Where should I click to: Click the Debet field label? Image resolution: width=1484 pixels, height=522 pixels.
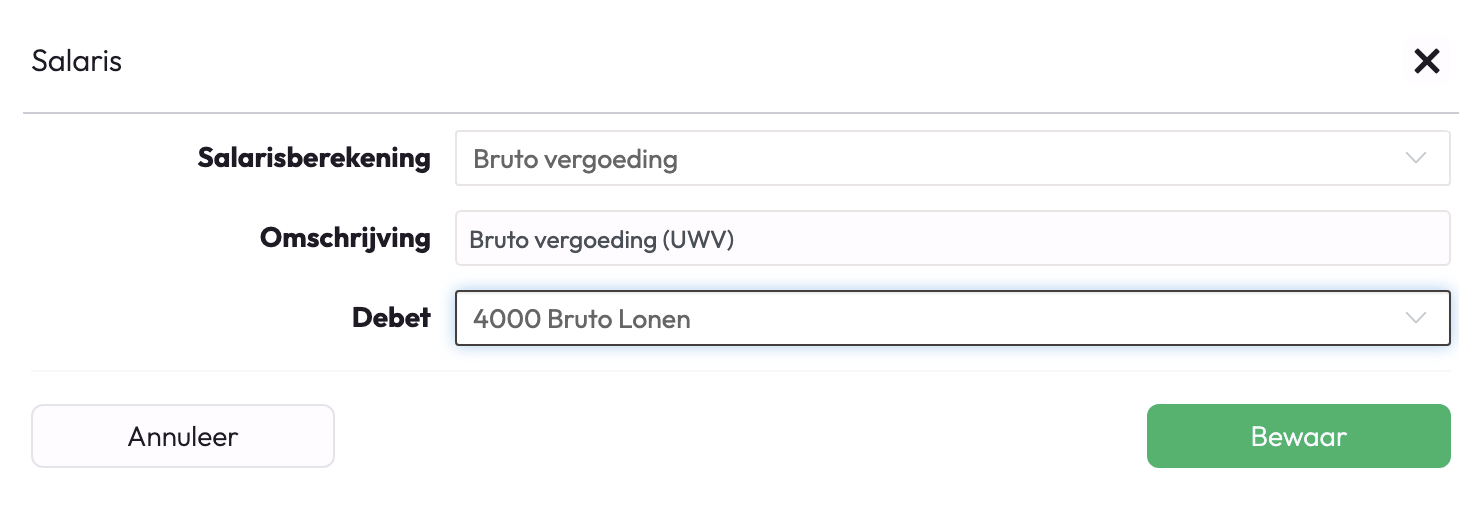click(391, 318)
